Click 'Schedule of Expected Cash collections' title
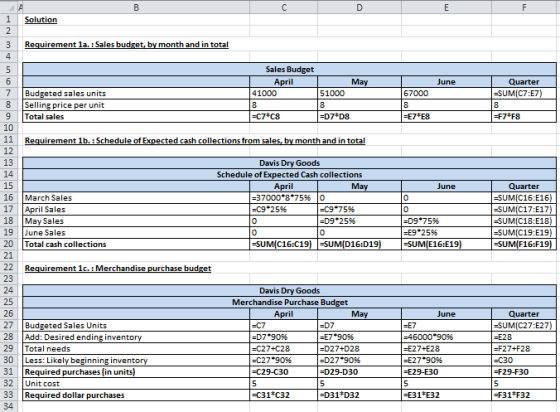Viewport: 560px width, 412px height. coord(289,175)
